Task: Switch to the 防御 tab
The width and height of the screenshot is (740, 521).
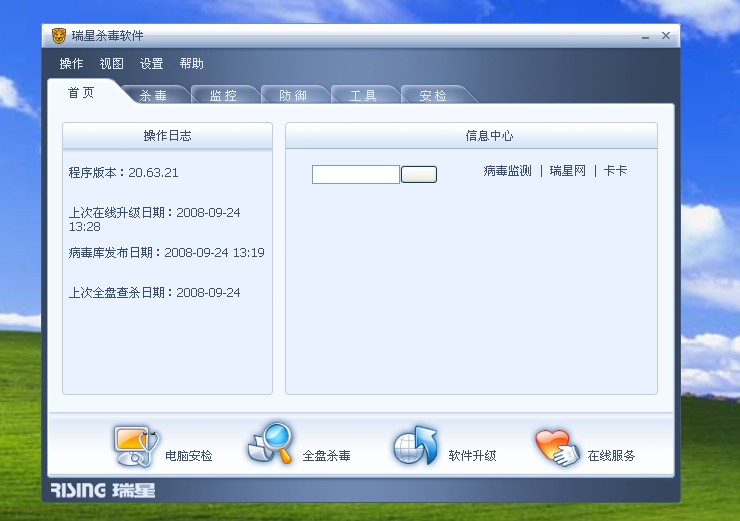Action: (x=293, y=95)
